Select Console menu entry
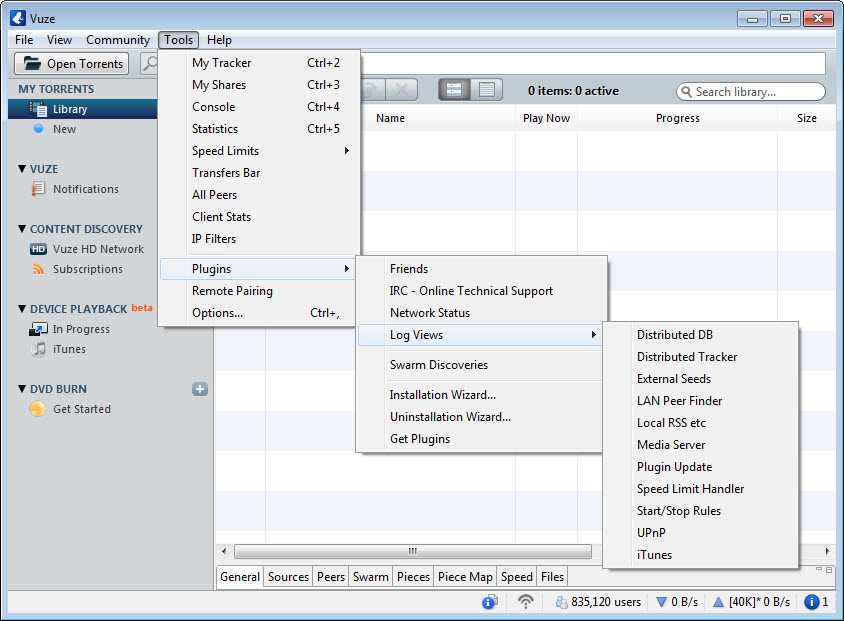 [x=259, y=107]
